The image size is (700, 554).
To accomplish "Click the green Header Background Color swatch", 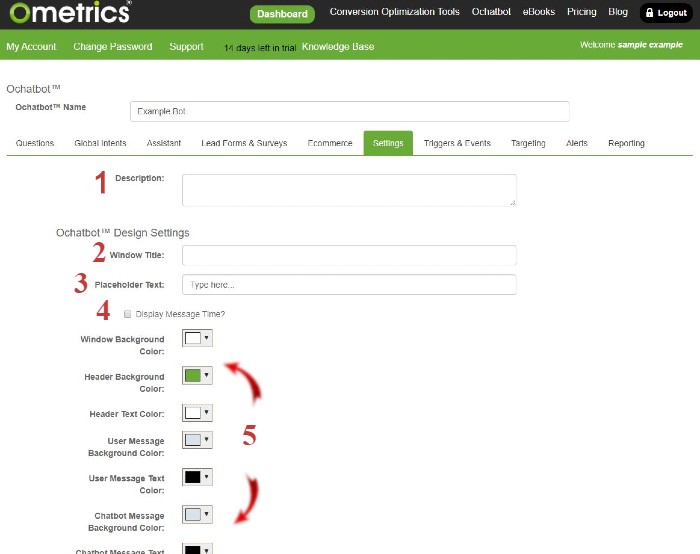I will click(193, 375).
